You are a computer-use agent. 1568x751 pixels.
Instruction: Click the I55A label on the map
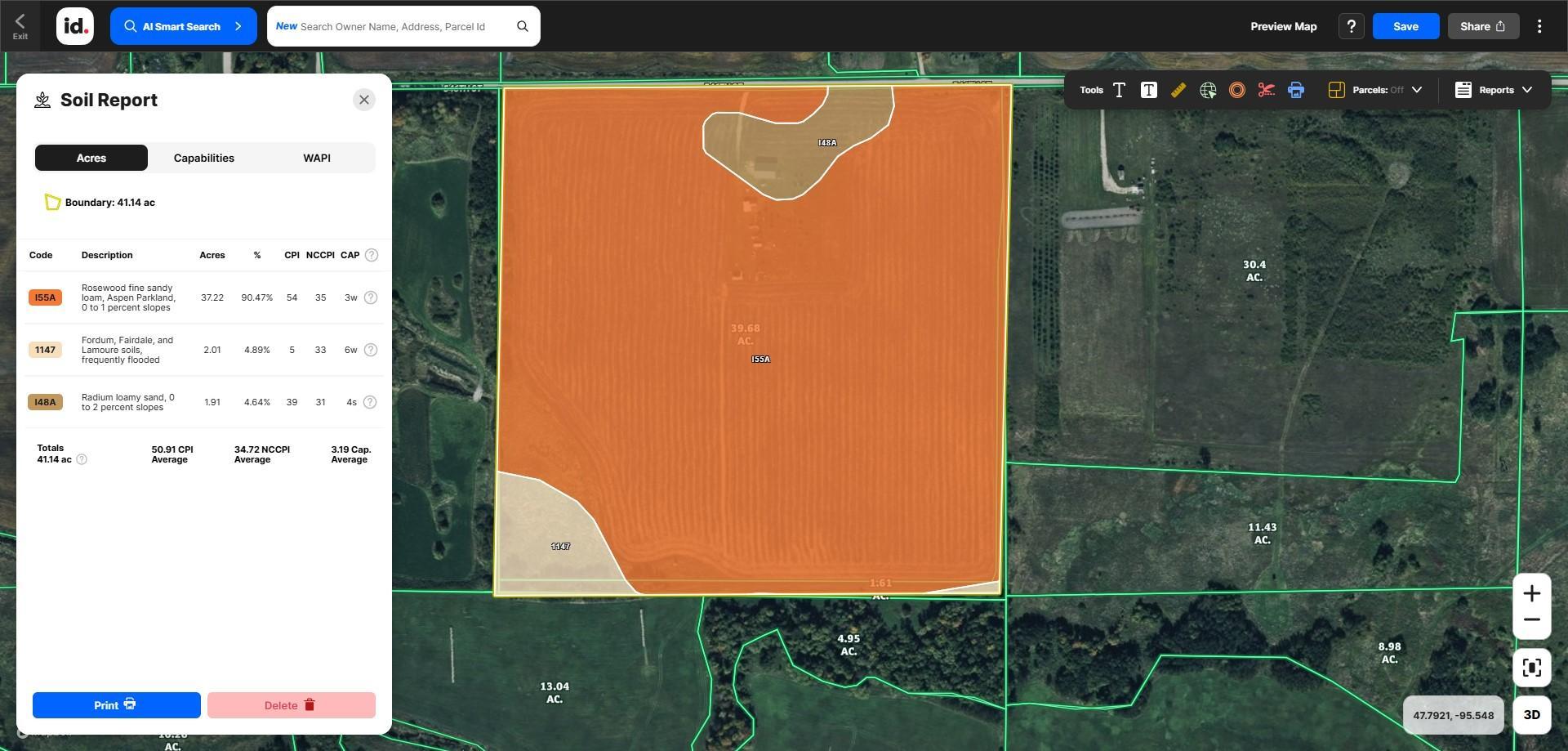coord(760,359)
